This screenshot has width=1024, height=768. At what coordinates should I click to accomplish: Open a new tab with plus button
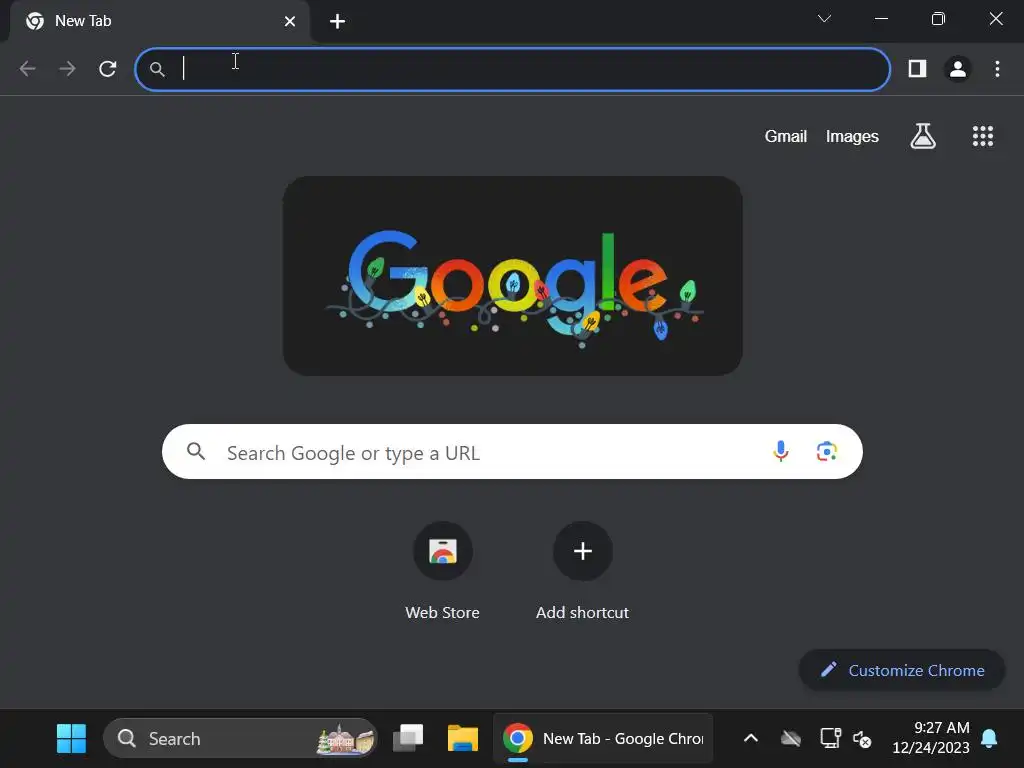(x=337, y=22)
